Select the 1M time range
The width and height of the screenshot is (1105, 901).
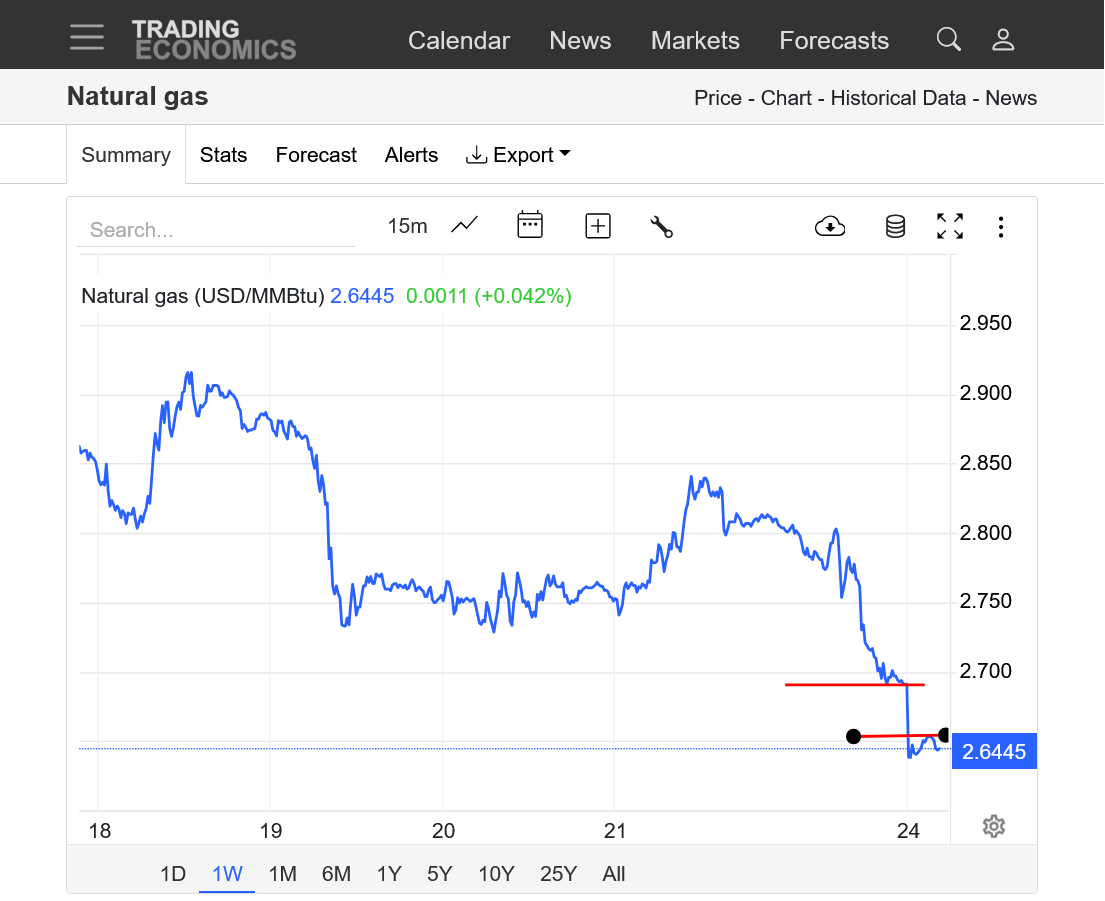(x=282, y=874)
